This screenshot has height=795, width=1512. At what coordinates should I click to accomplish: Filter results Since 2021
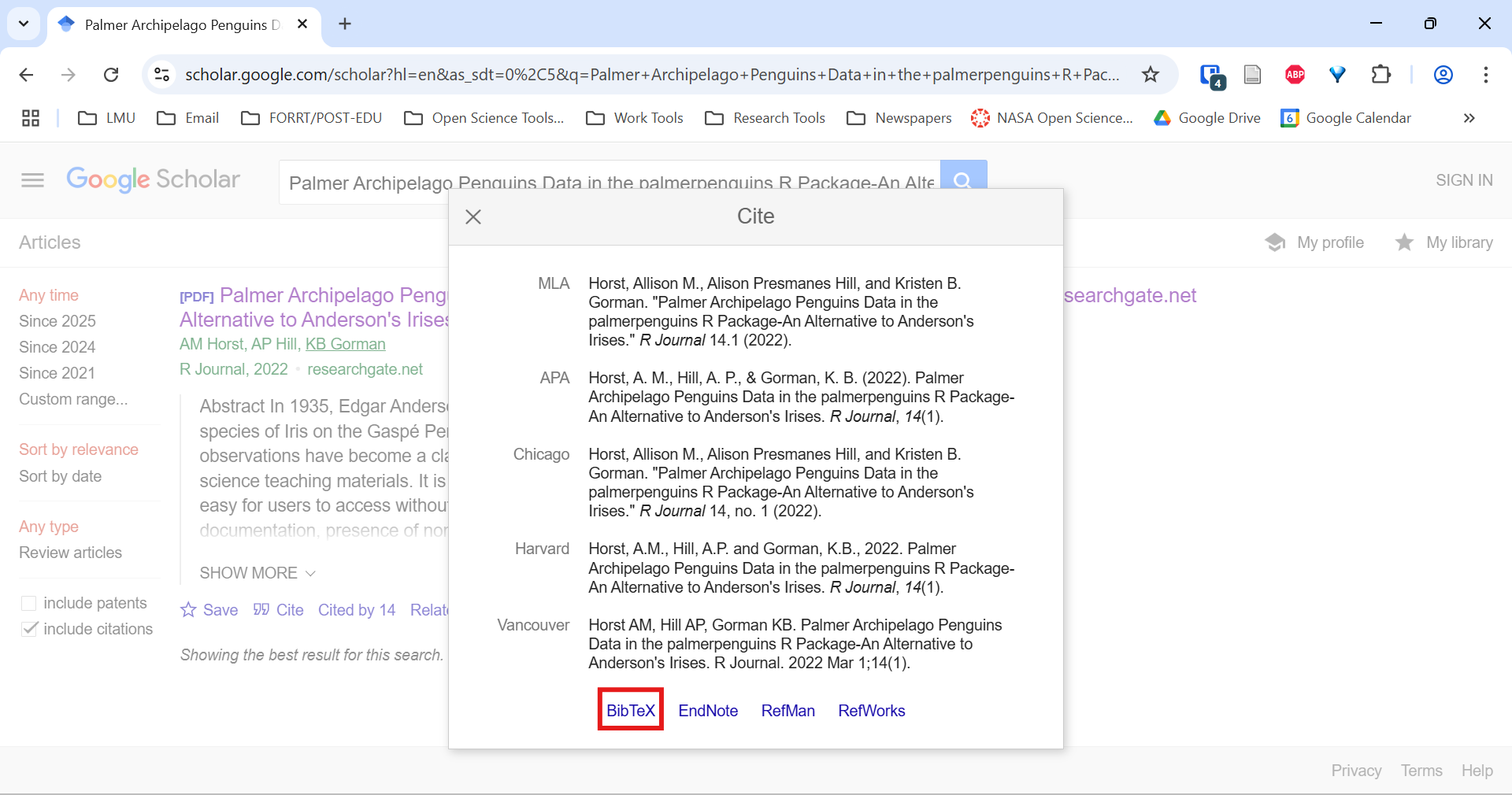[x=57, y=373]
